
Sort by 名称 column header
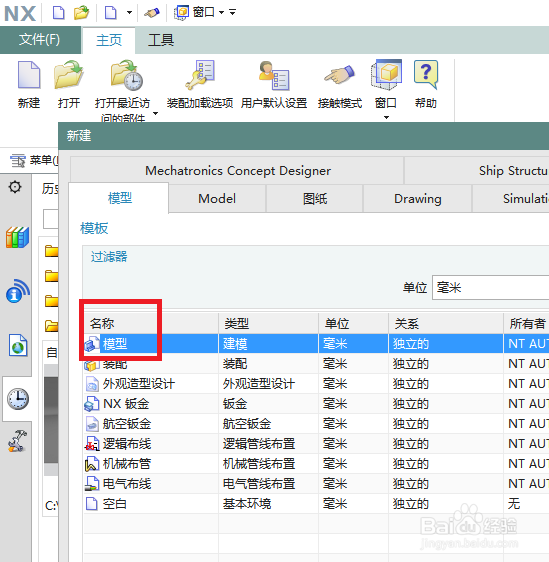[x=151, y=324]
